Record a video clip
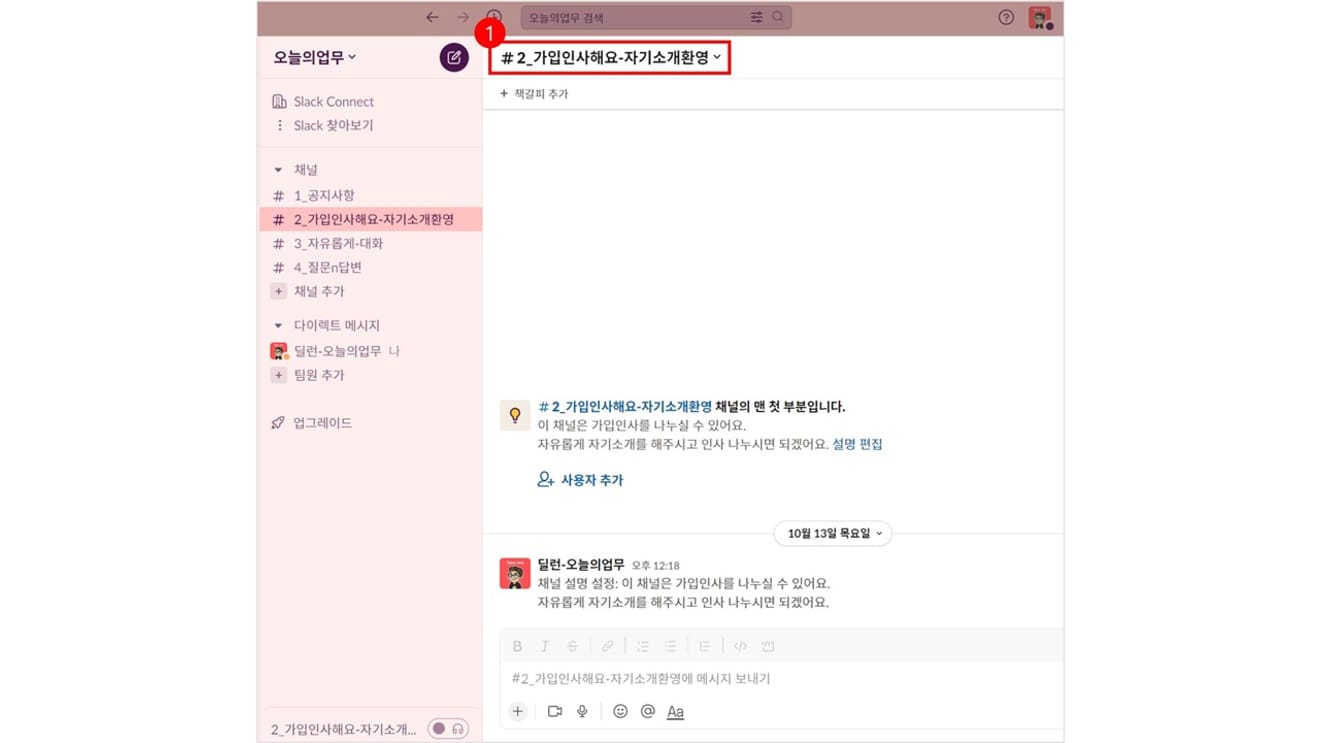 point(555,711)
